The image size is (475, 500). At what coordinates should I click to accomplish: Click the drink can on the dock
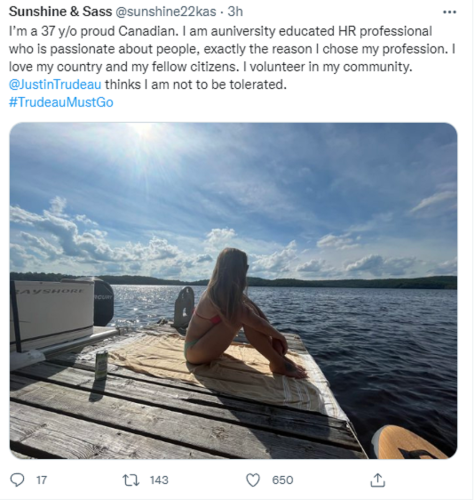[x=101, y=365]
